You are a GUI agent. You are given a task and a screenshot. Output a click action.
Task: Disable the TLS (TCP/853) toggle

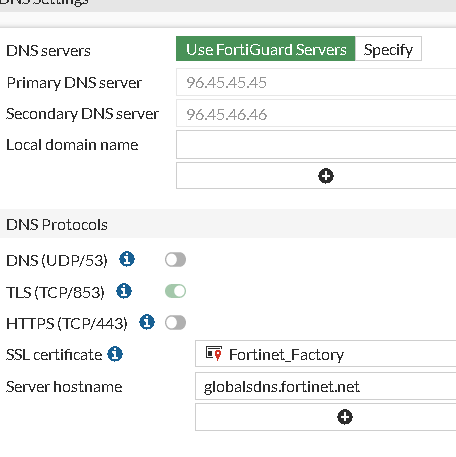175,291
